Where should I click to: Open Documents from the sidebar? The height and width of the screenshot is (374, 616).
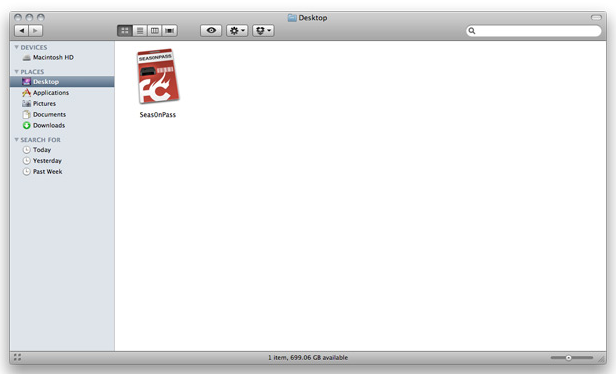tap(62, 115)
